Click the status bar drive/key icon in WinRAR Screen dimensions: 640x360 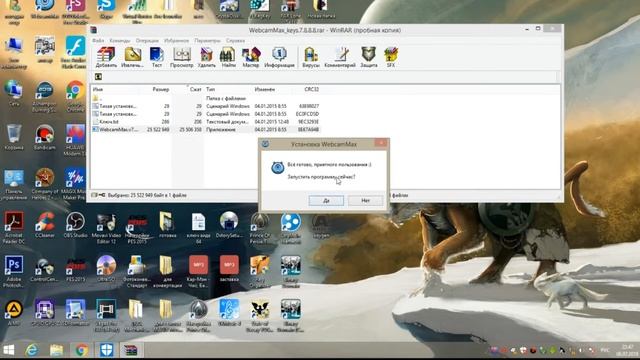pos(98,195)
